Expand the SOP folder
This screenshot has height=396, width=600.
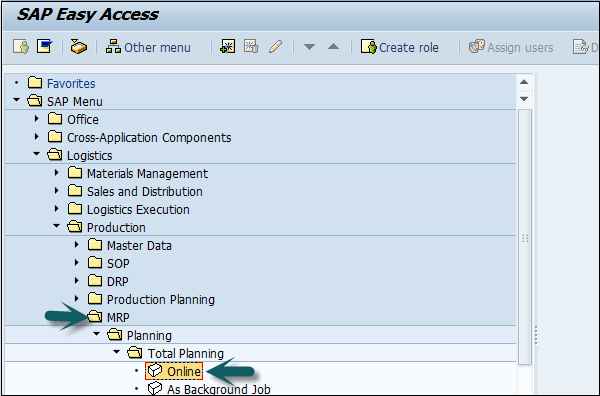[77, 262]
